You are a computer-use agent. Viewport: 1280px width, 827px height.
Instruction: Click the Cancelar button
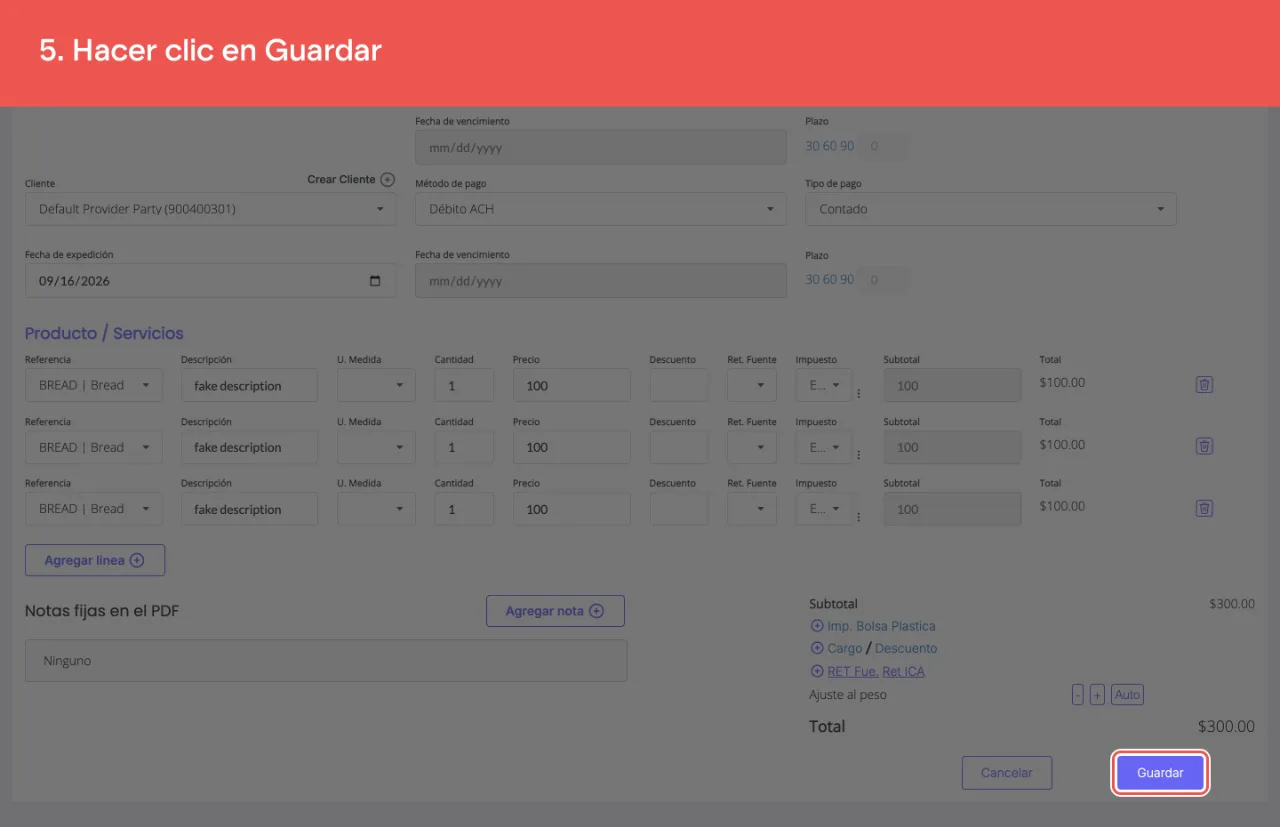(x=1007, y=773)
